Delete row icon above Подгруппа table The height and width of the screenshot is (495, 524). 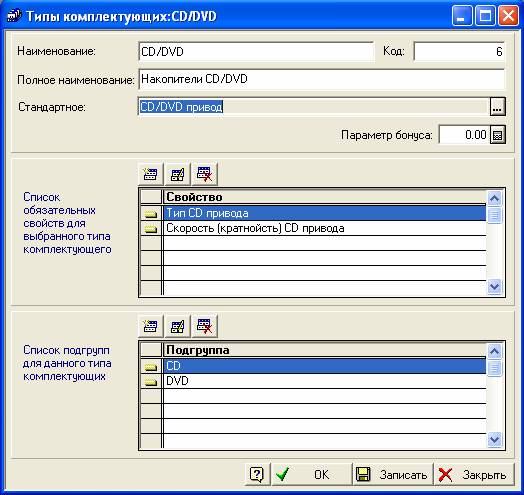[x=205, y=326]
